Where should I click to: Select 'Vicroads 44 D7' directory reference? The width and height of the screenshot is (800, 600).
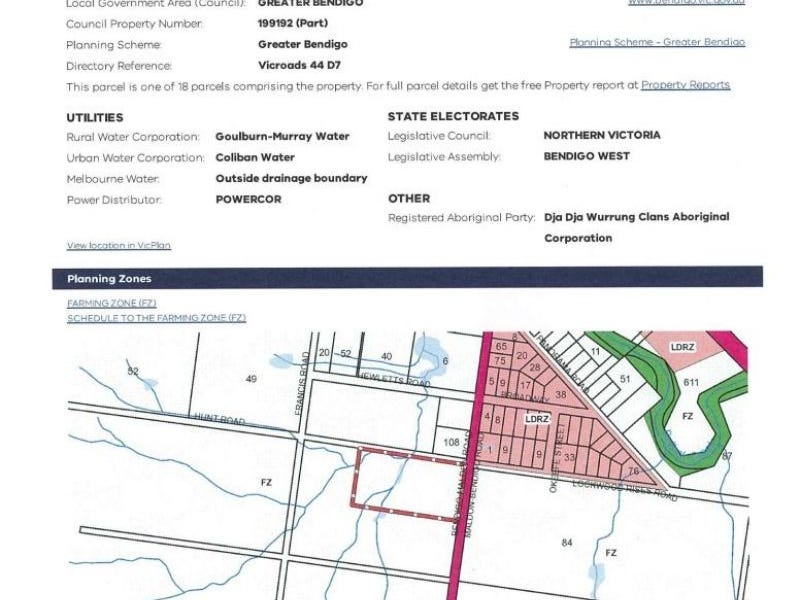[299, 65]
